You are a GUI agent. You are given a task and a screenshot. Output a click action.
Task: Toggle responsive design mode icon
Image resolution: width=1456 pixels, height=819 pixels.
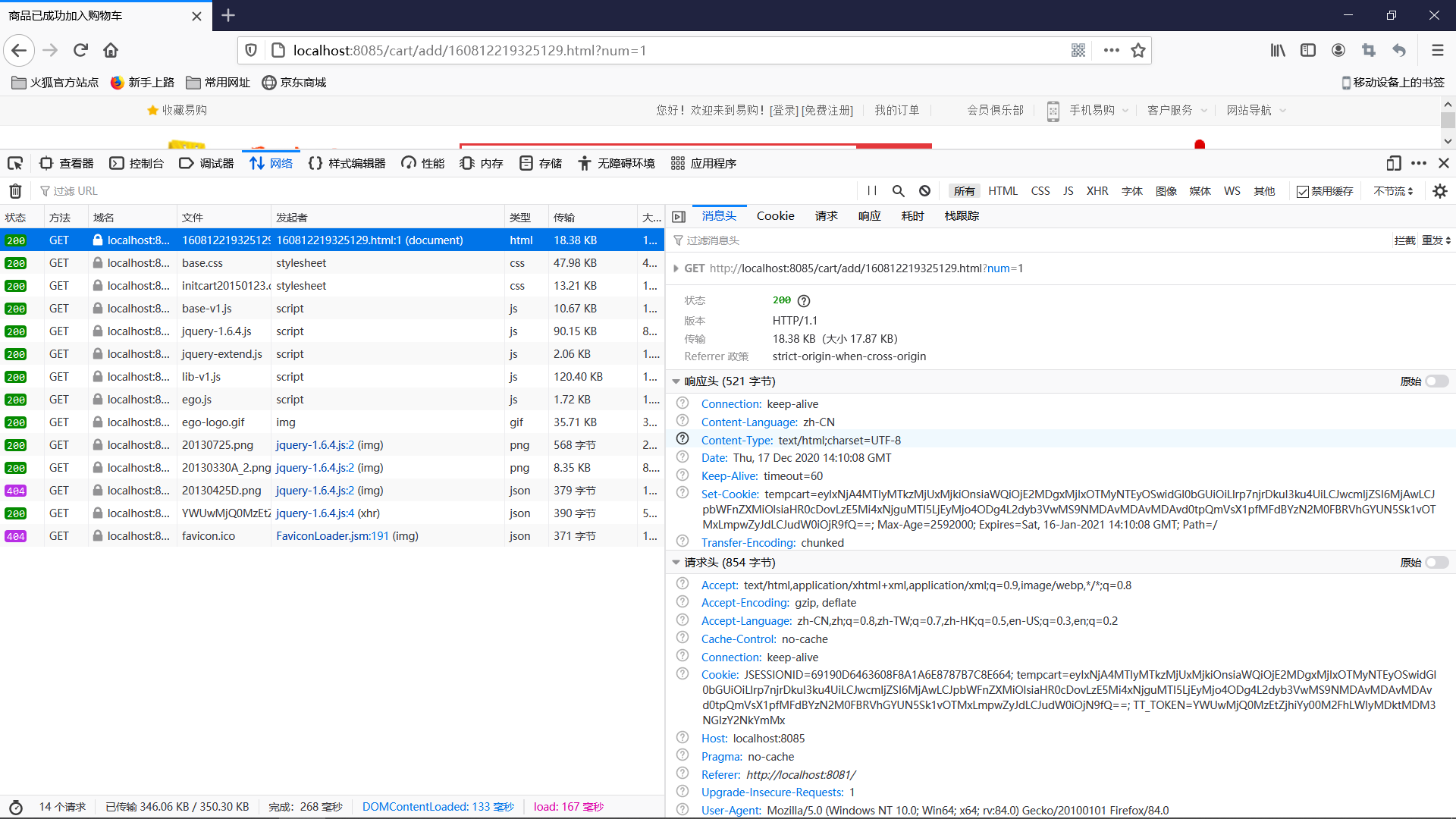pos(1394,163)
